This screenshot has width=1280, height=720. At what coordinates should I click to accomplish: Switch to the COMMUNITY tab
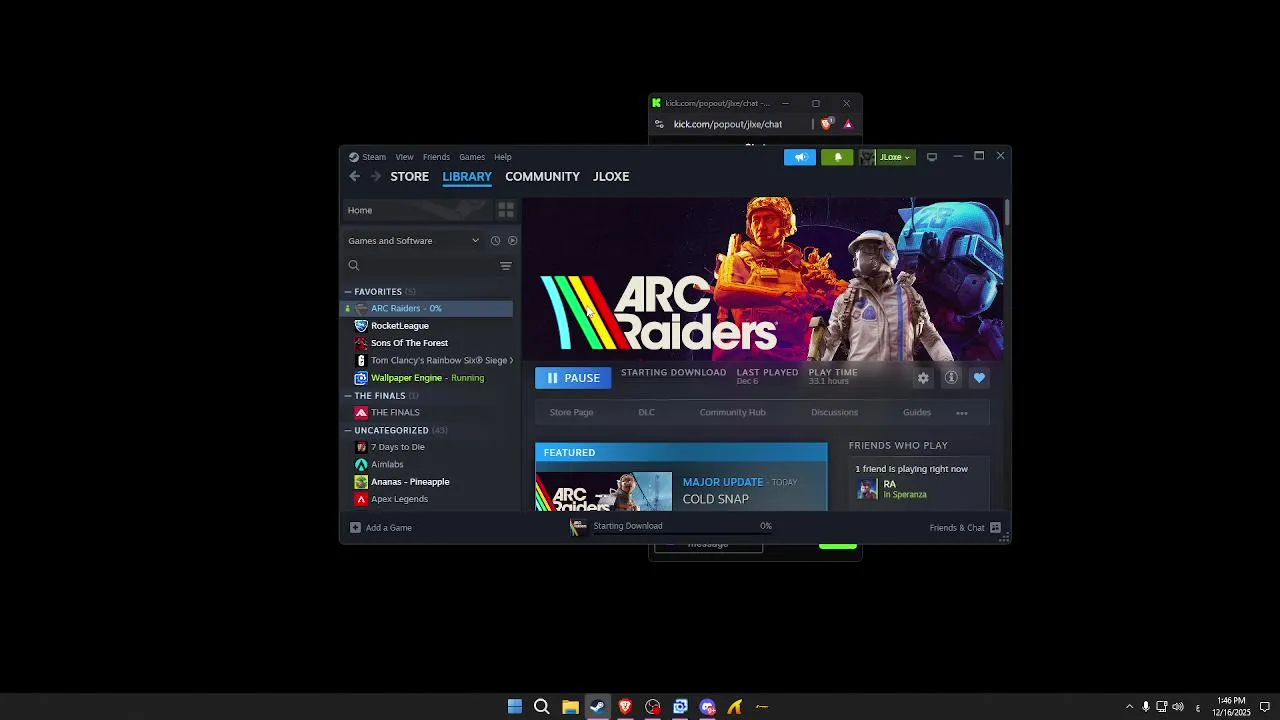point(542,176)
